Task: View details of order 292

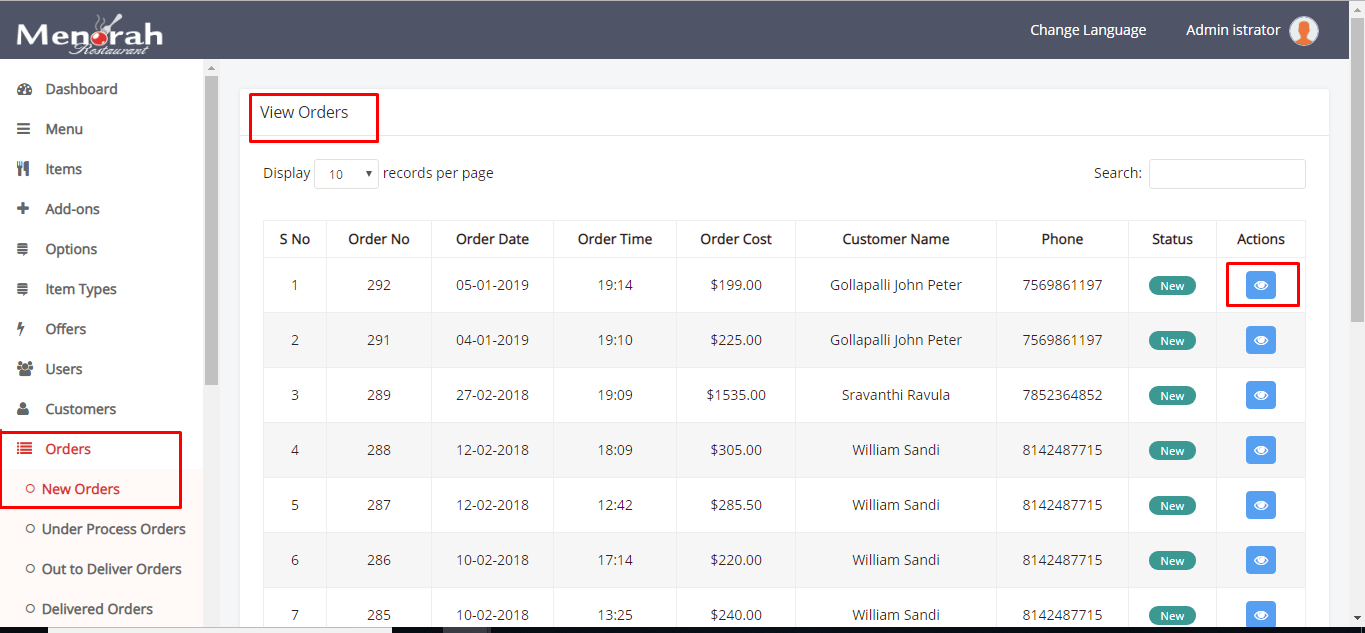Action: click(1260, 285)
